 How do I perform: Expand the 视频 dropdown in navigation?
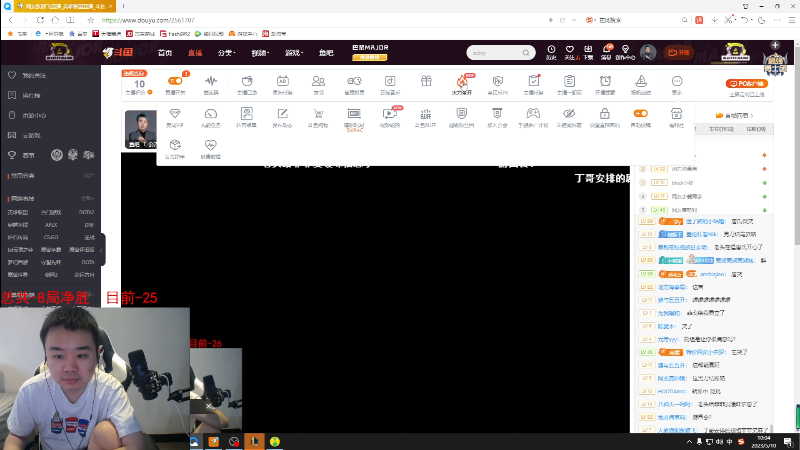[260, 53]
